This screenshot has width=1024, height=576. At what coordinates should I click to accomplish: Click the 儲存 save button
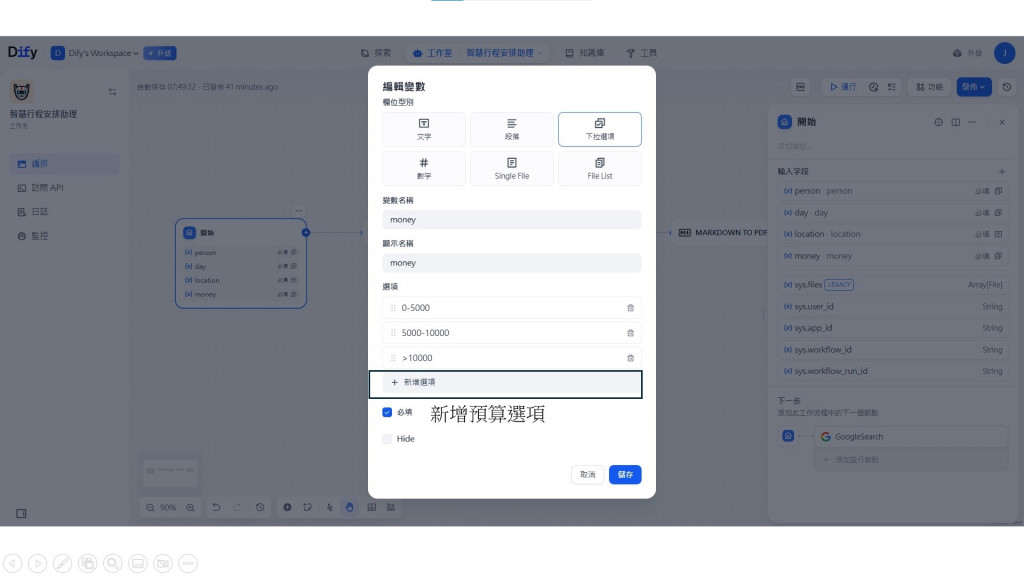pyautogui.click(x=625, y=475)
